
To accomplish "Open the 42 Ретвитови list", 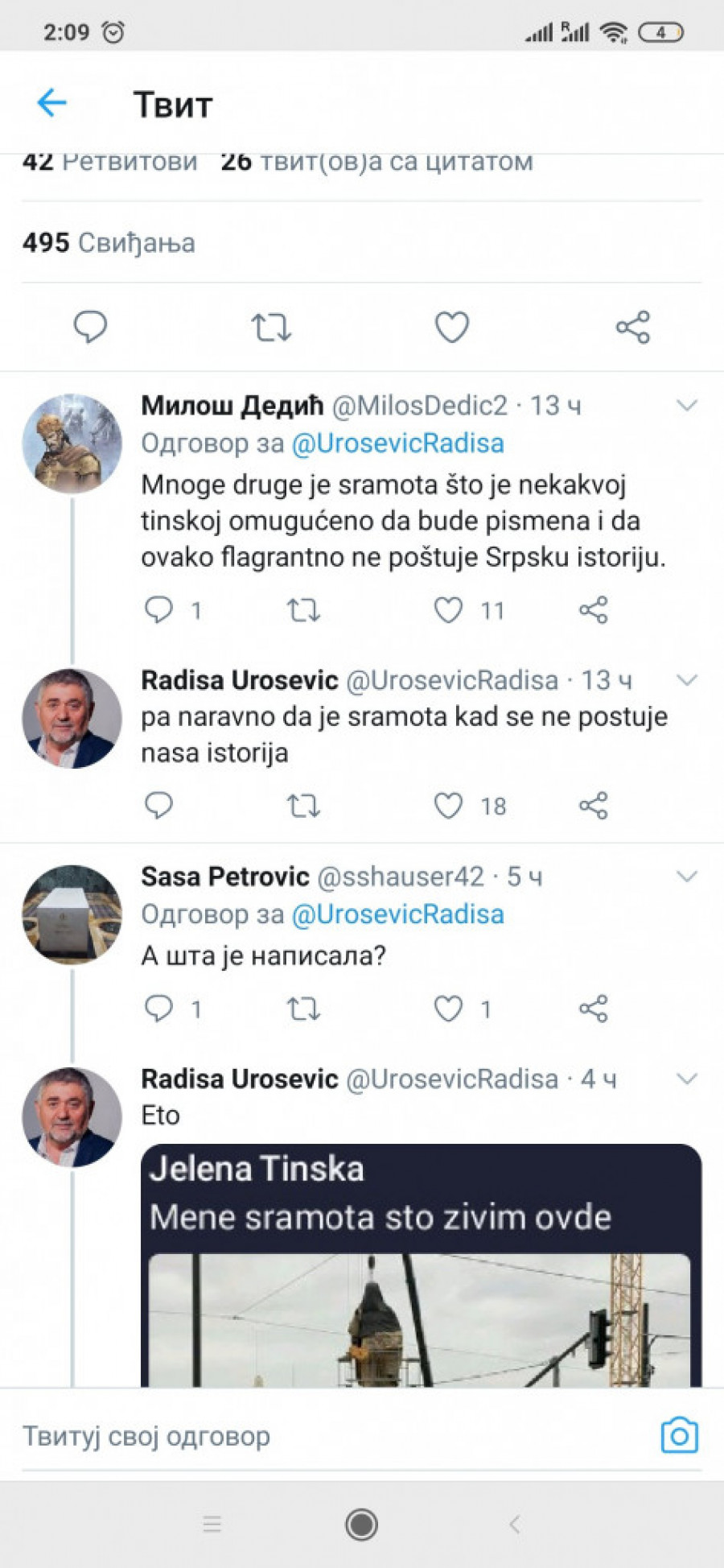I will 110,163.
